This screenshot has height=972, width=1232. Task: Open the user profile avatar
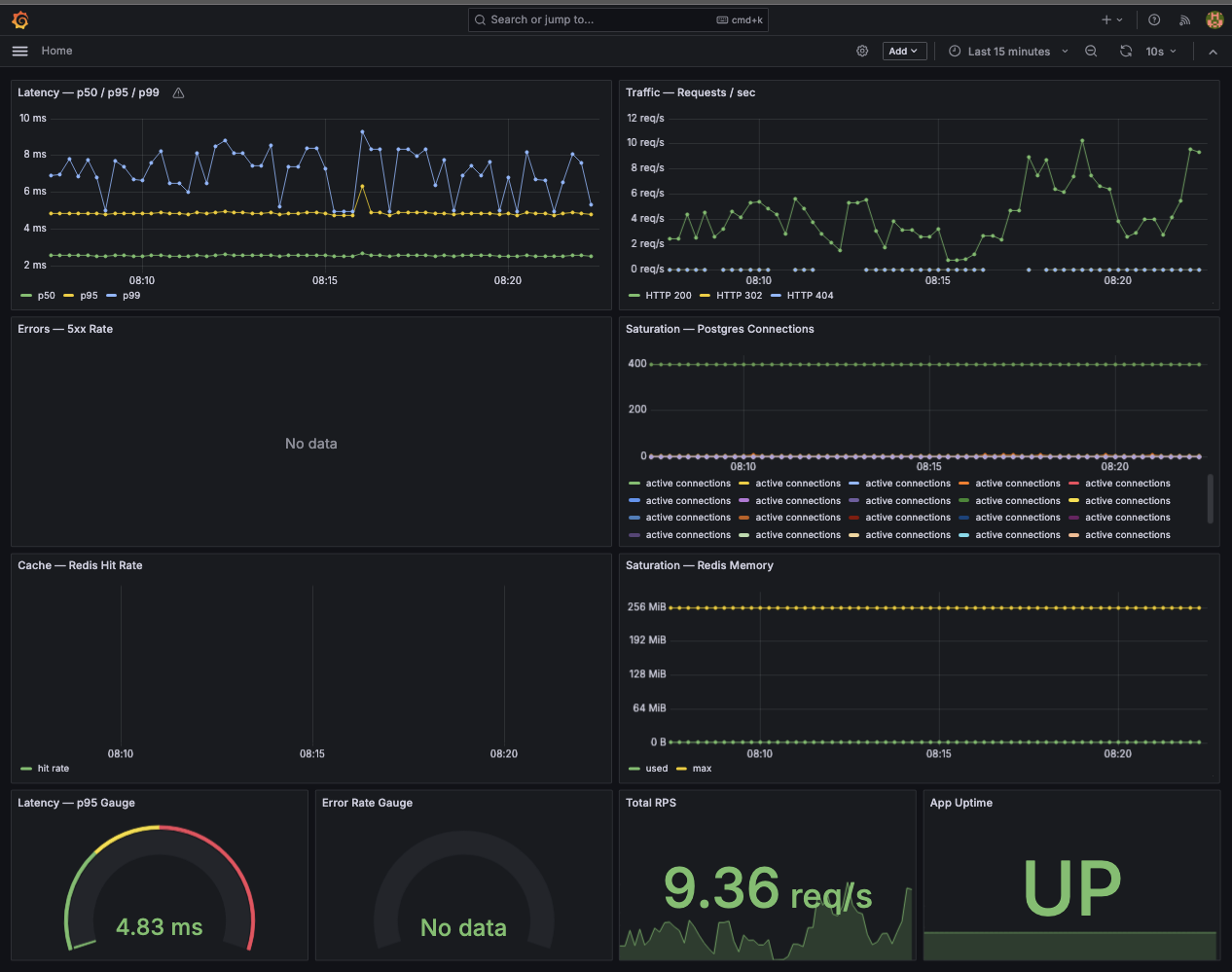(x=1214, y=19)
